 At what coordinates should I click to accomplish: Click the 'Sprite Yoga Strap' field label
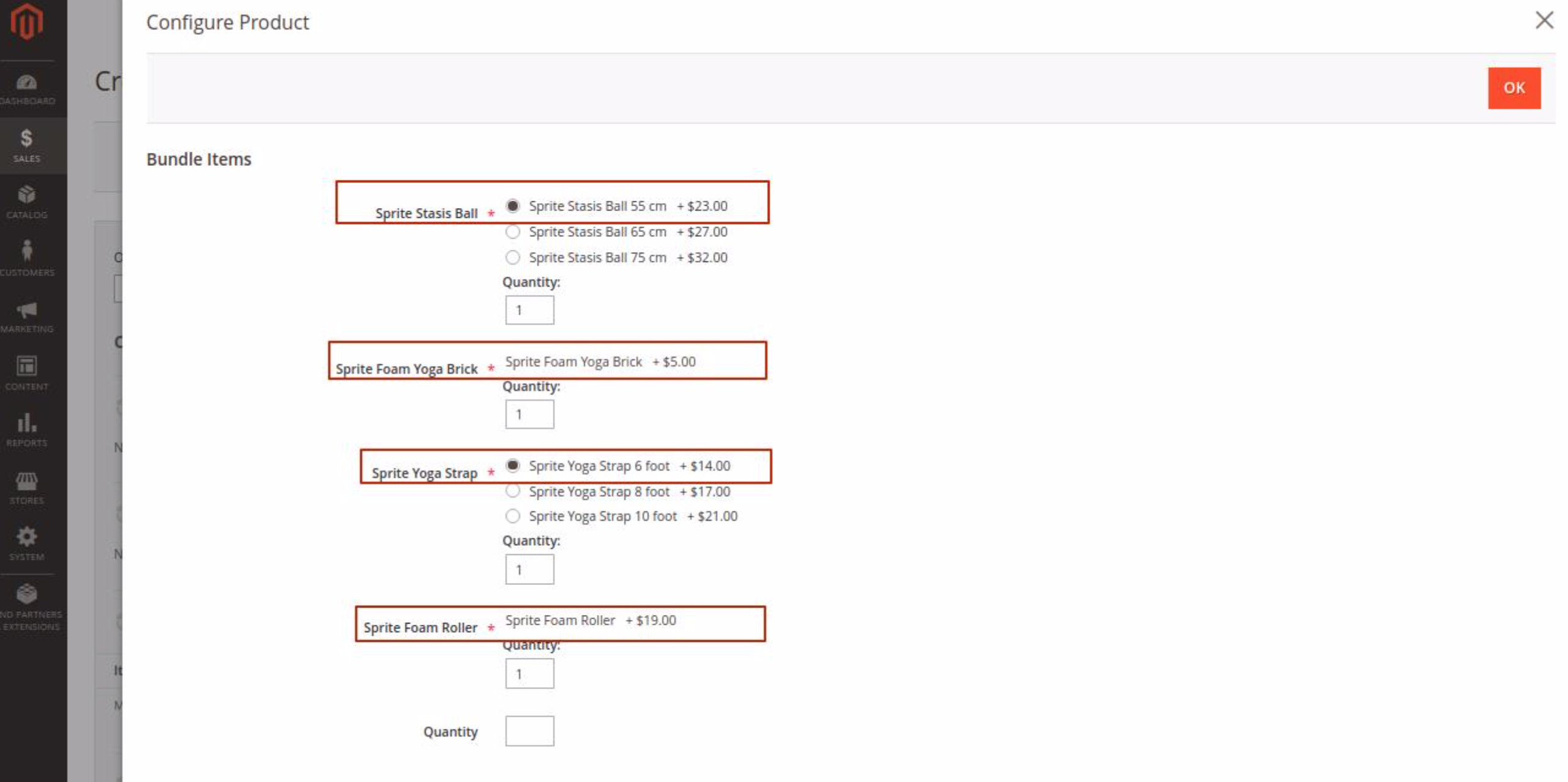click(425, 473)
